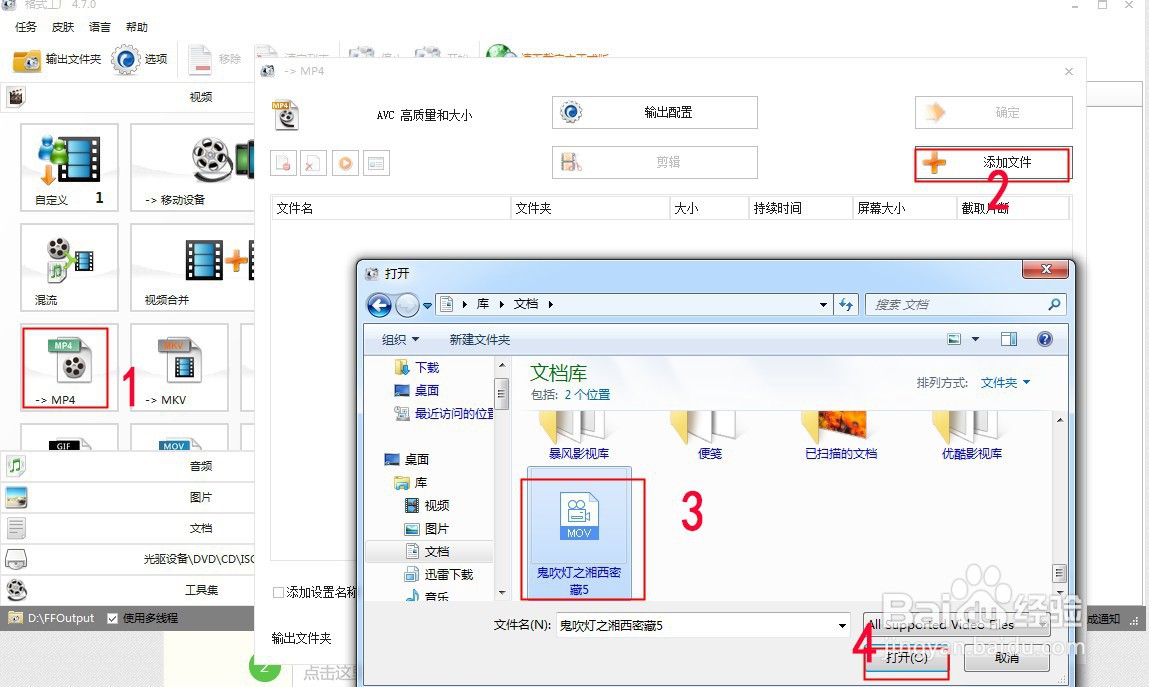Open the 帮助 menu
Image resolution: width=1149 pixels, height=687 pixels.
click(x=137, y=27)
